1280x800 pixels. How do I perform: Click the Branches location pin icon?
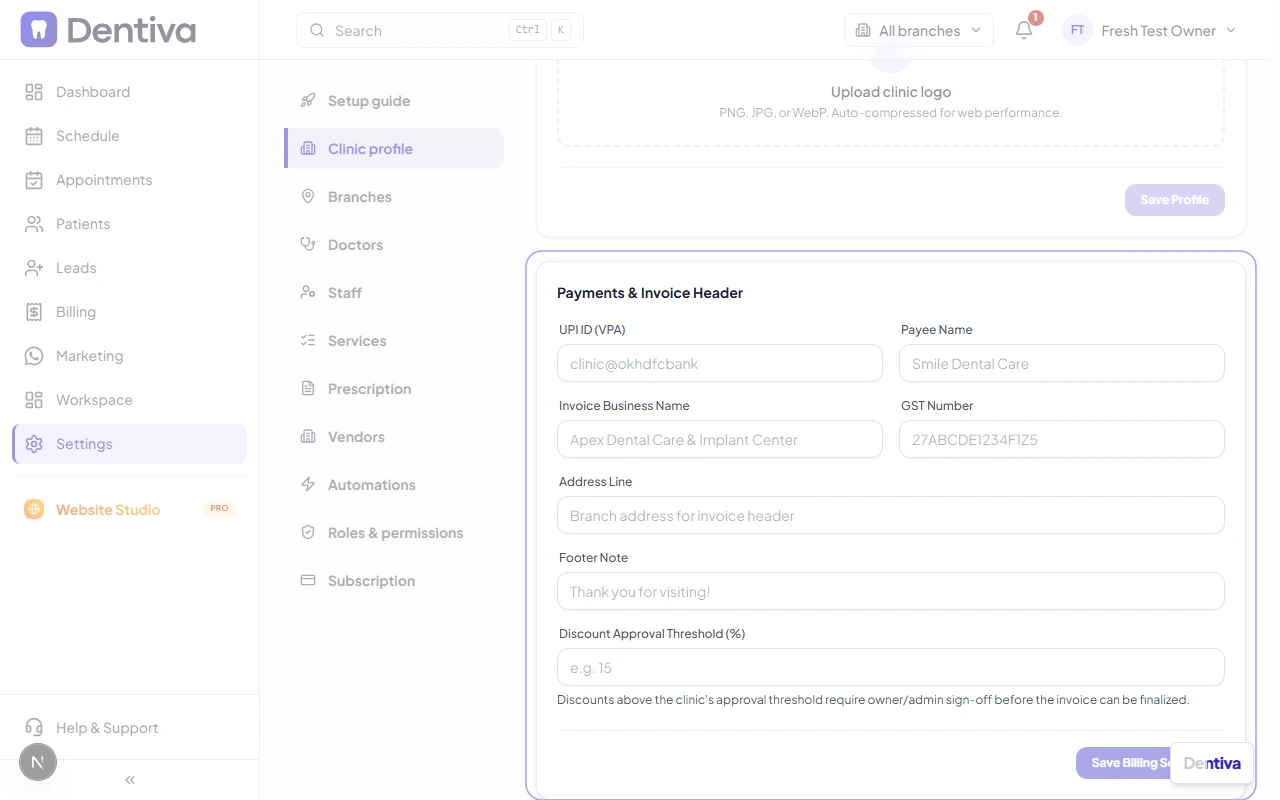(308, 197)
